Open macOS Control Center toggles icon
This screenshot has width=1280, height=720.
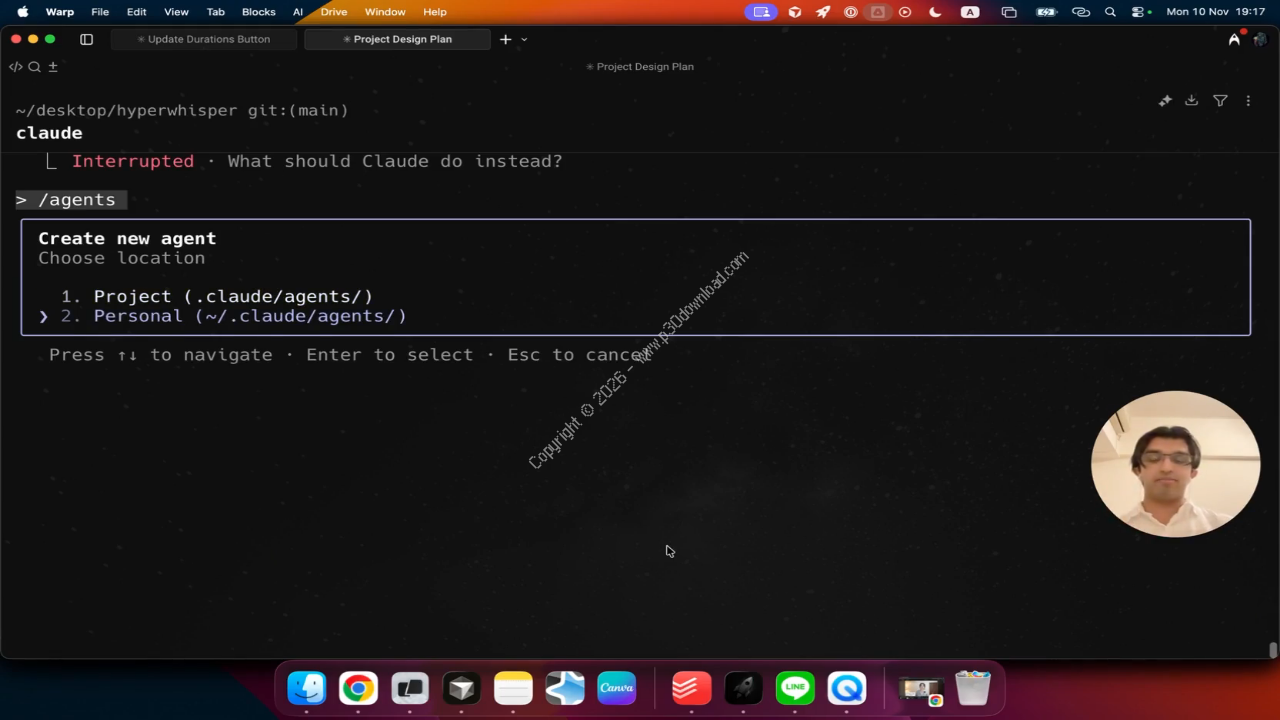(x=1139, y=12)
